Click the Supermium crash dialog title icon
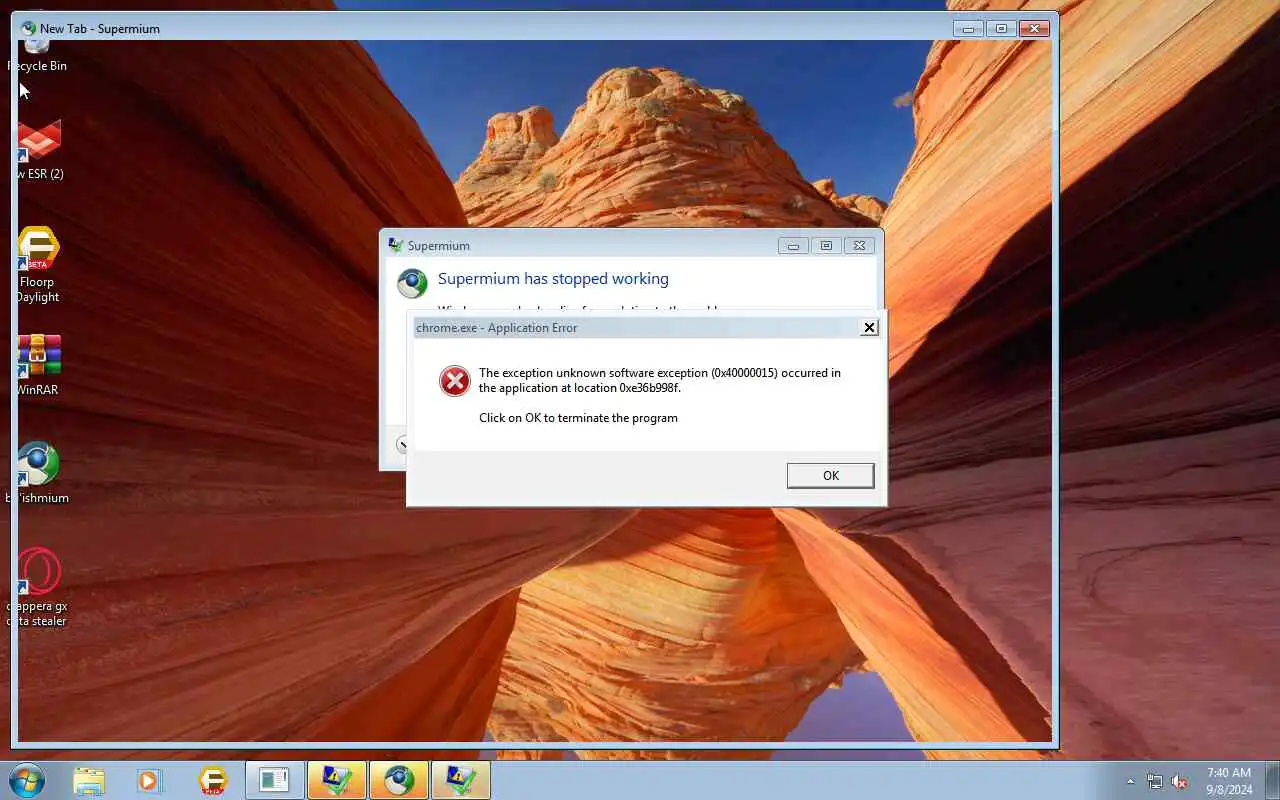Image resolution: width=1280 pixels, height=800 pixels. click(396, 245)
